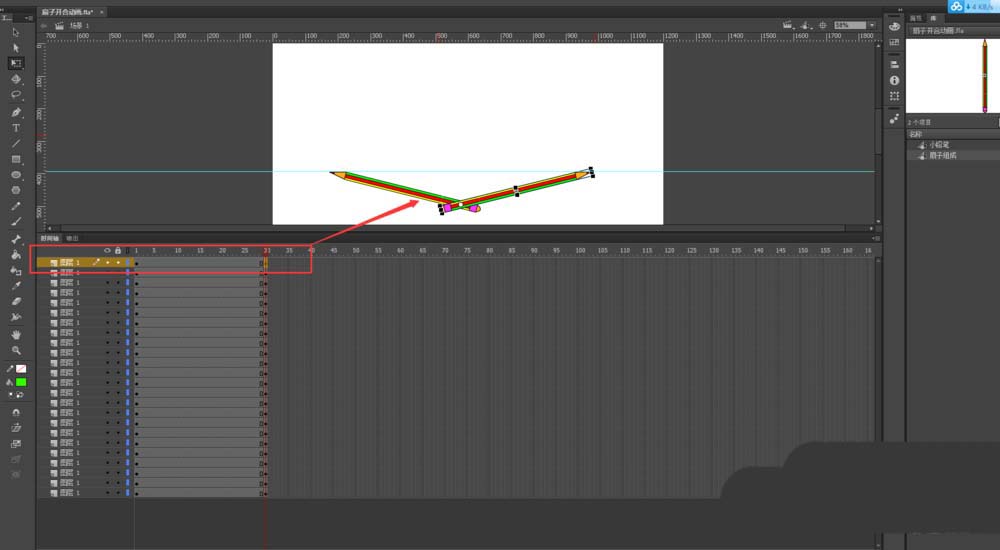Select the 扇子开合动画.fla document tab
Screen dimensions: 1000x550
(x=67, y=11)
